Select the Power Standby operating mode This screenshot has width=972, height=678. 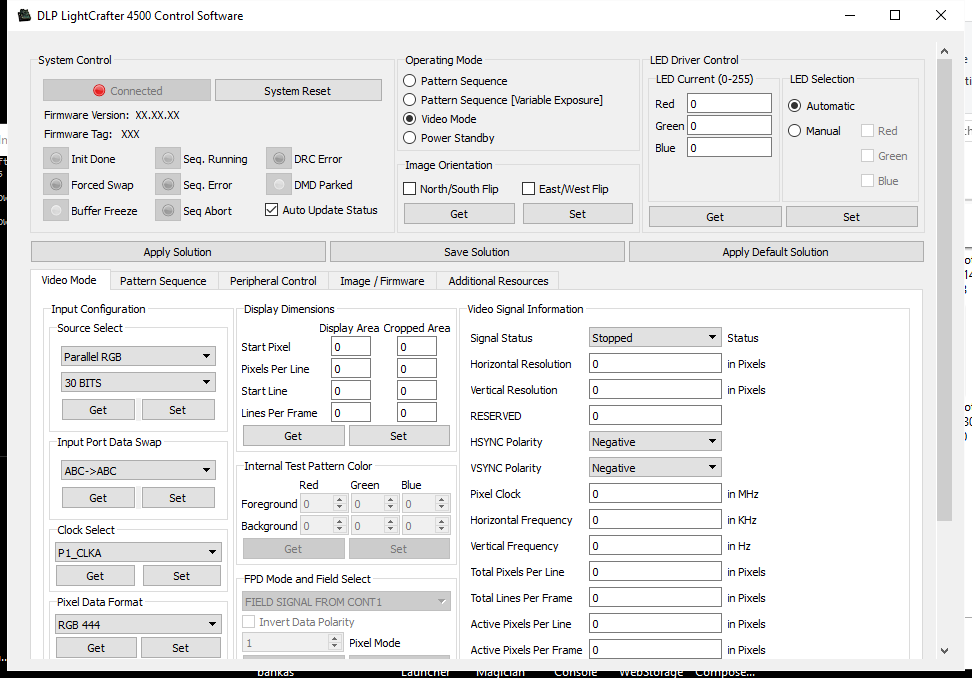click(x=409, y=138)
